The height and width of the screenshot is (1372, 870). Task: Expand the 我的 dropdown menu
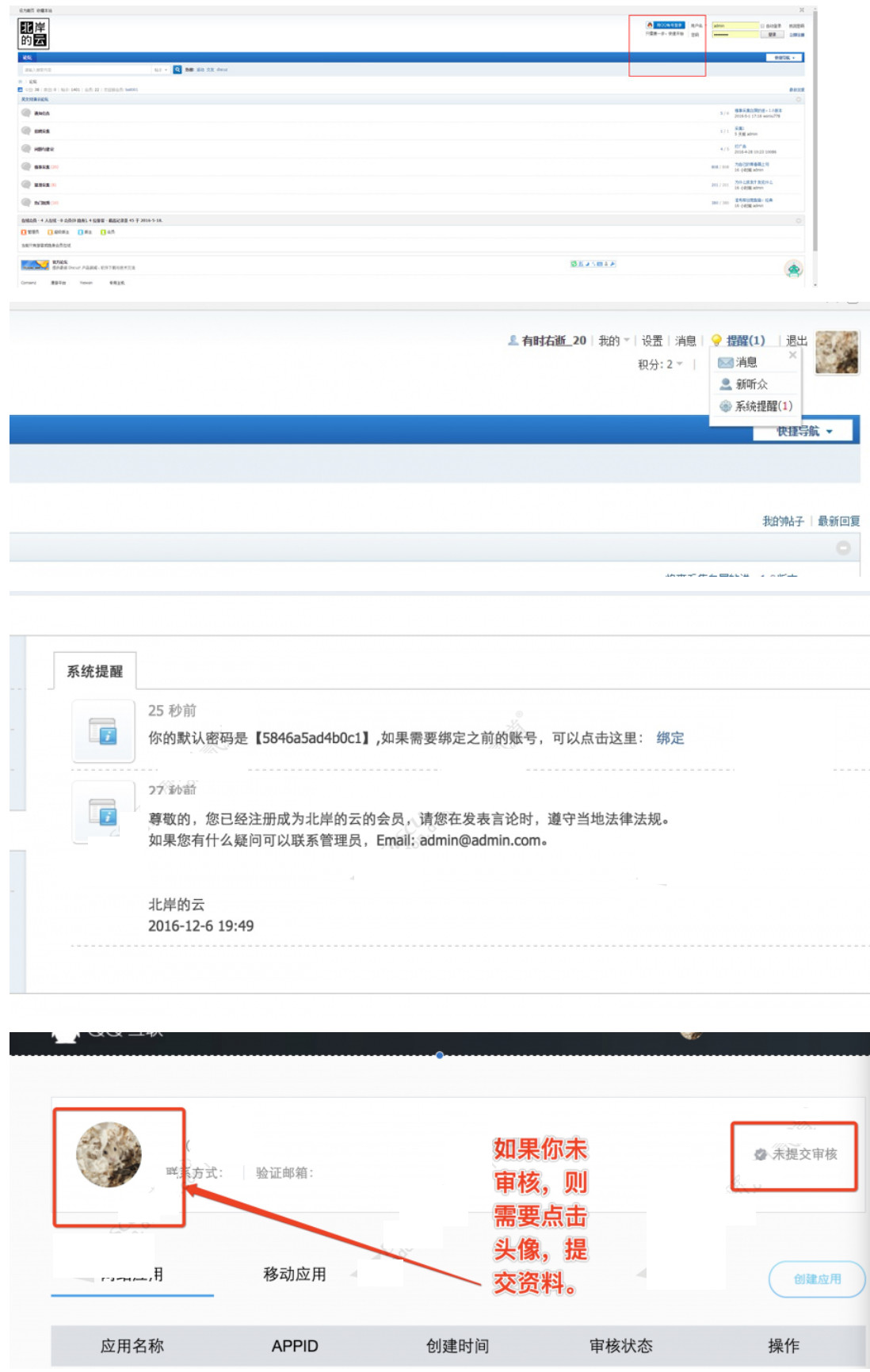pos(614,341)
